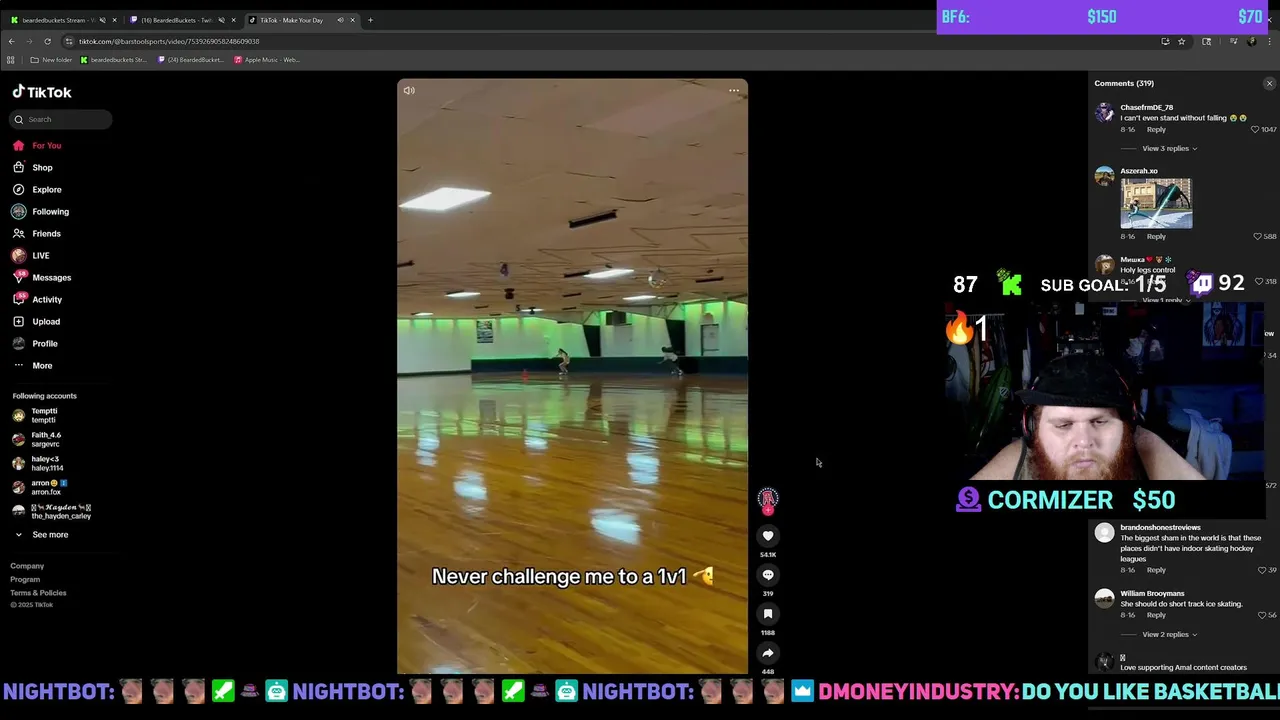Image resolution: width=1280 pixels, height=720 pixels.
Task: Open the New folder bookmark
Action: tap(51, 60)
